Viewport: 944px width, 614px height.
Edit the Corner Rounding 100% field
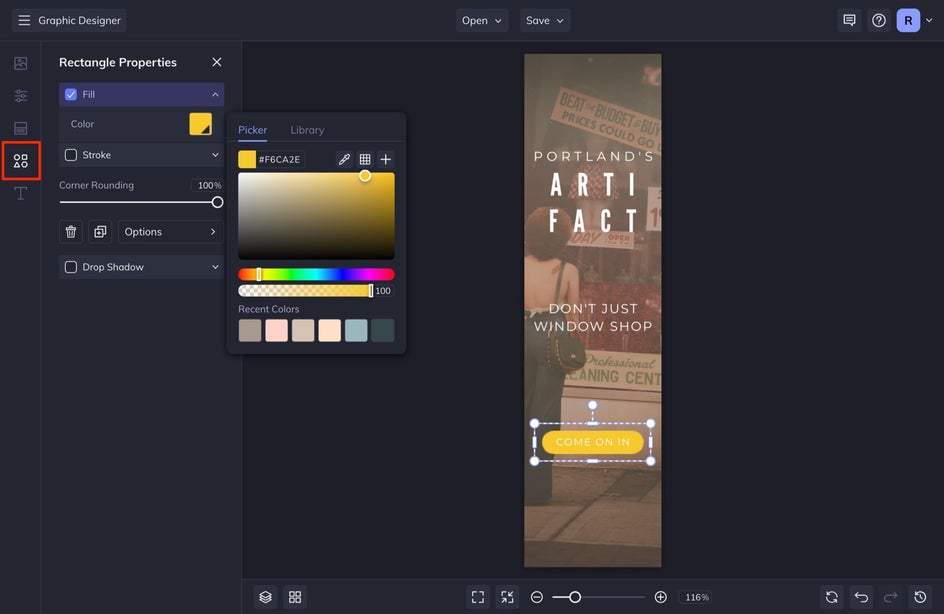click(x=208, y=185)
